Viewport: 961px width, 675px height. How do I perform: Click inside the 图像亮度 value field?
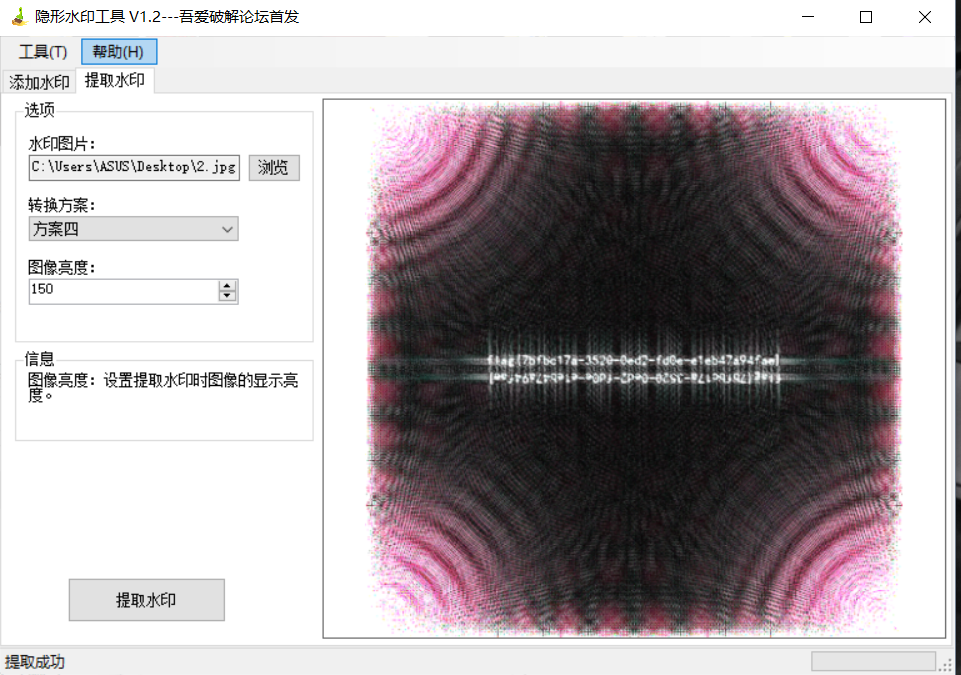pyautogui.click(x=123, y=291)
